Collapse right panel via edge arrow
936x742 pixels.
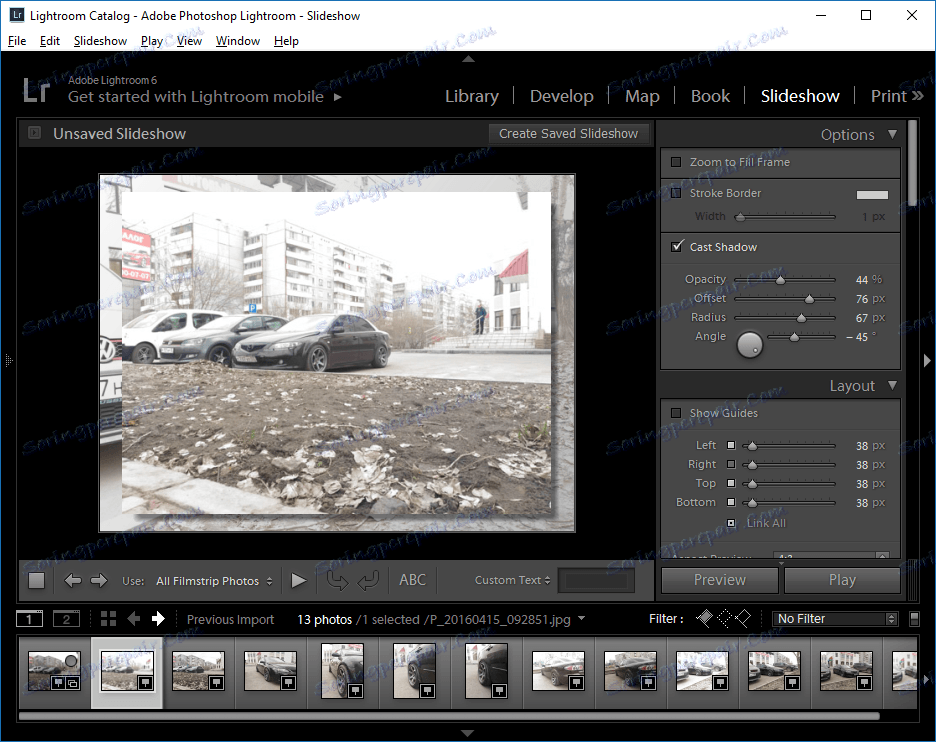click(x=926, y=361)
